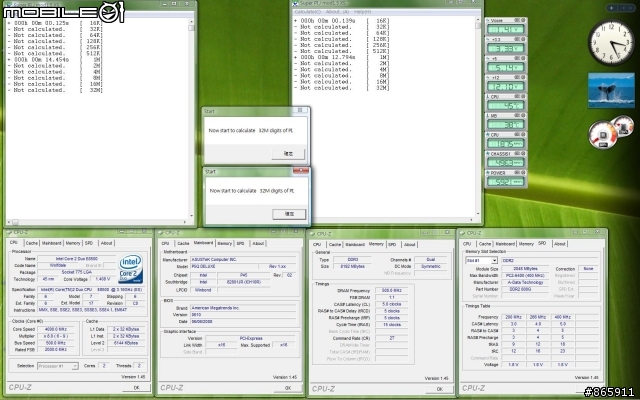
Task: Click the +3.3 voltage LCD readout
Action: 505,49
